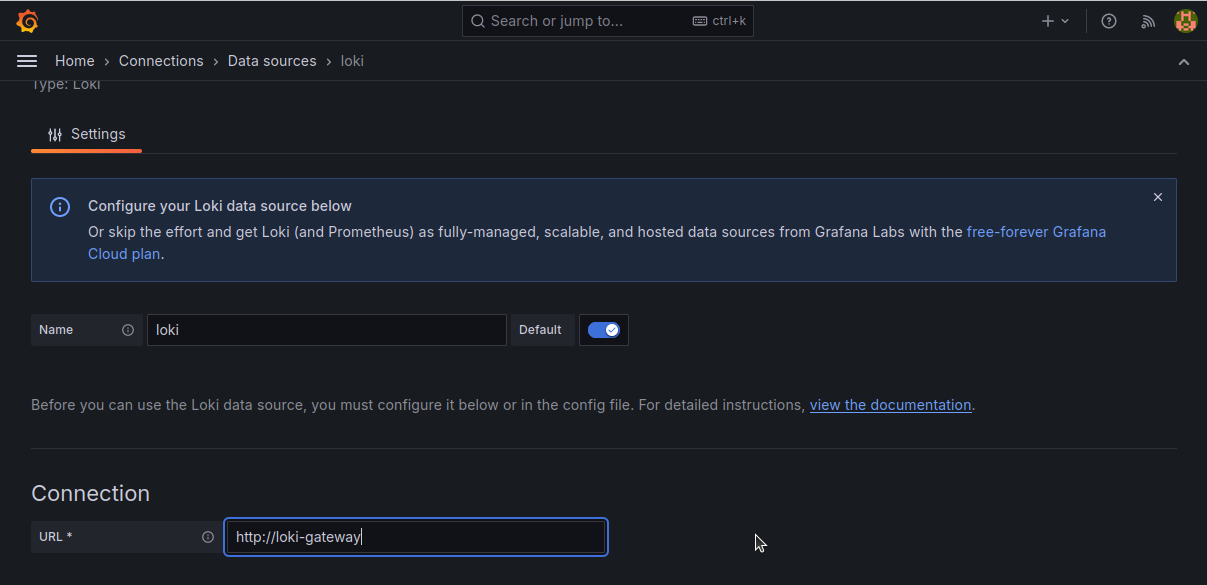Switch to the Settings tab
This screenshot has height=585, width=1207.
[87, 134]
